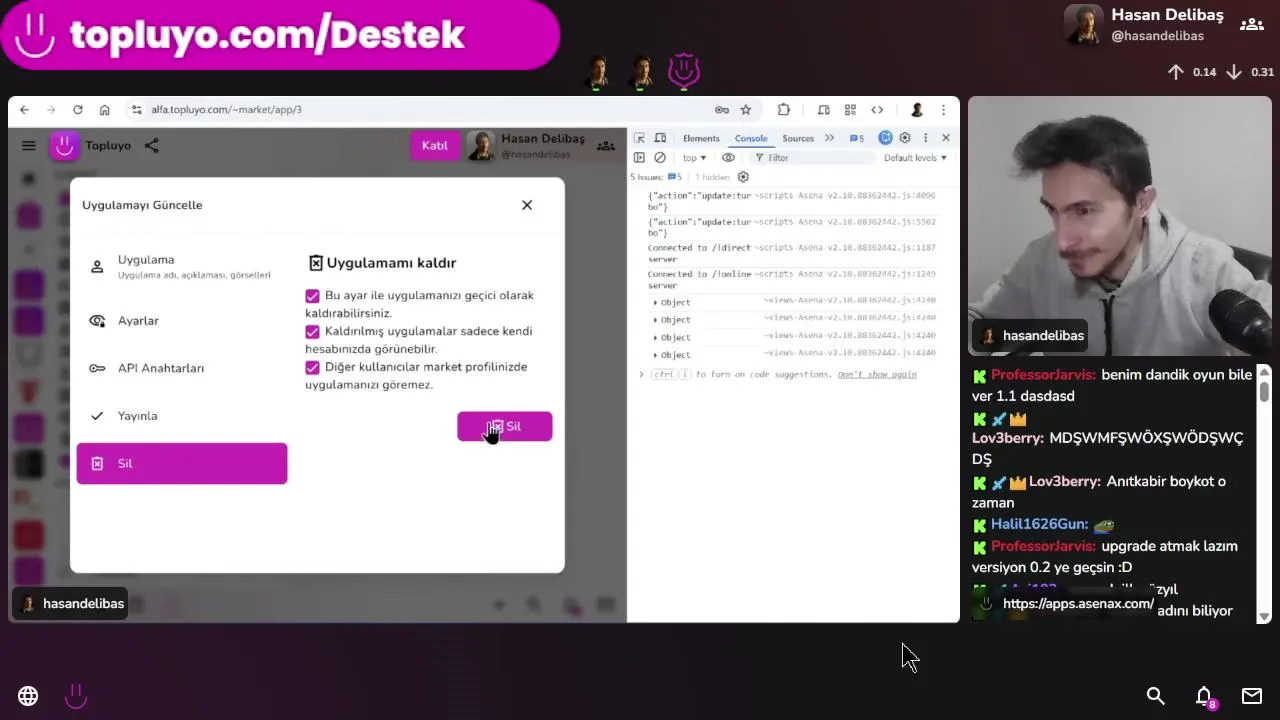Open notifications bell
Viewport: 1280px width, 720px height.
tap(1204, 696)
